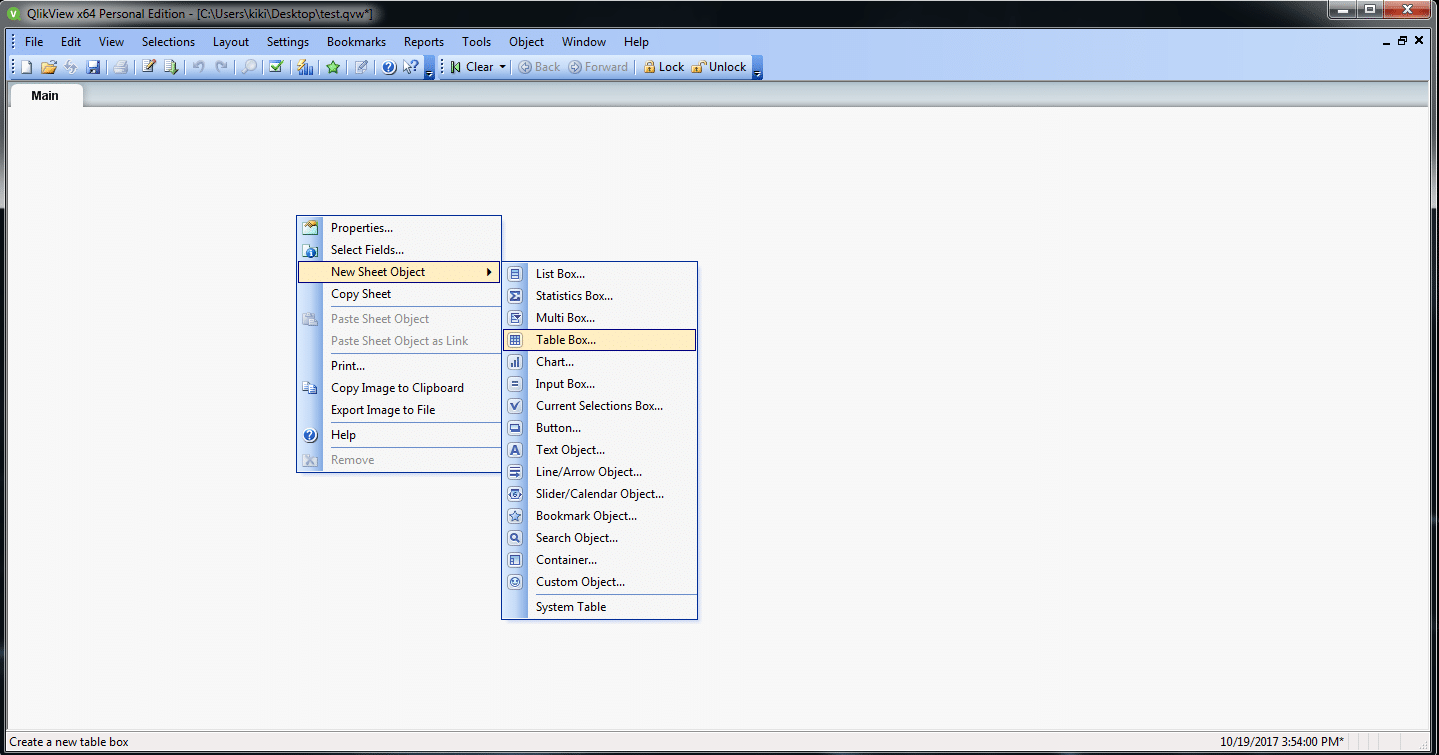Click the Open file folder icon

pyautogui.click(x=49, y=67)
